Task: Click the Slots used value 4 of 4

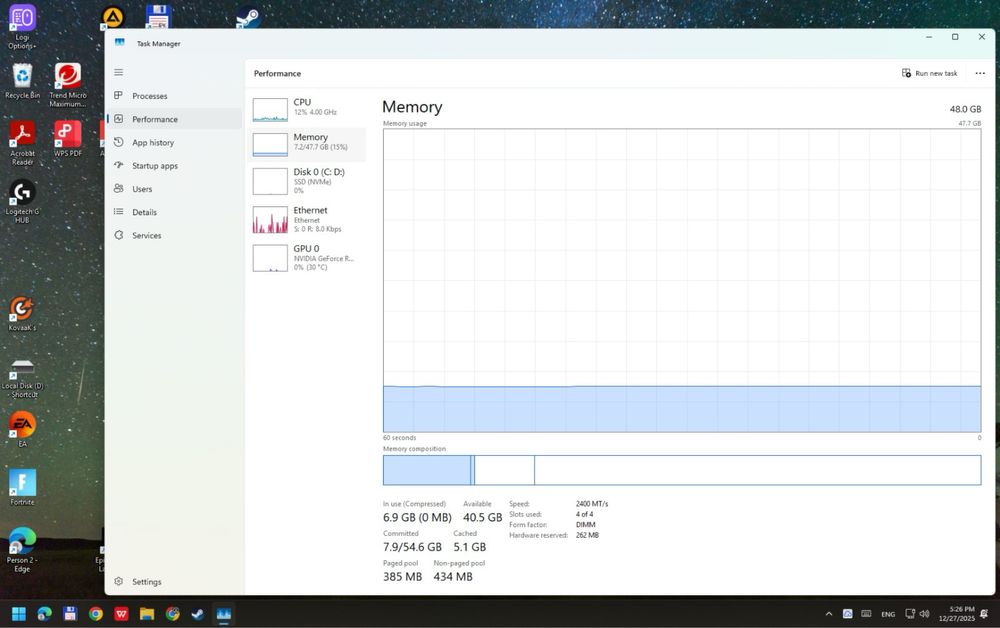Action: point(584,514)
